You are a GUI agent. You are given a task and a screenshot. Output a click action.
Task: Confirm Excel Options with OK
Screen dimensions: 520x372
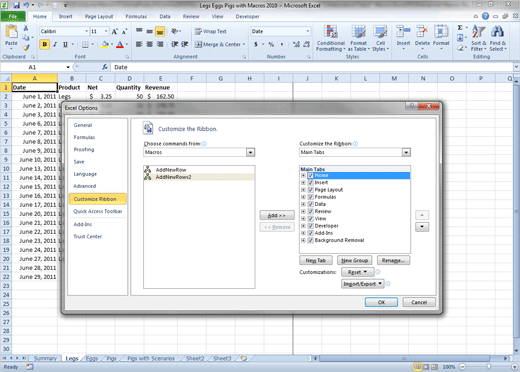coord(381,302)
